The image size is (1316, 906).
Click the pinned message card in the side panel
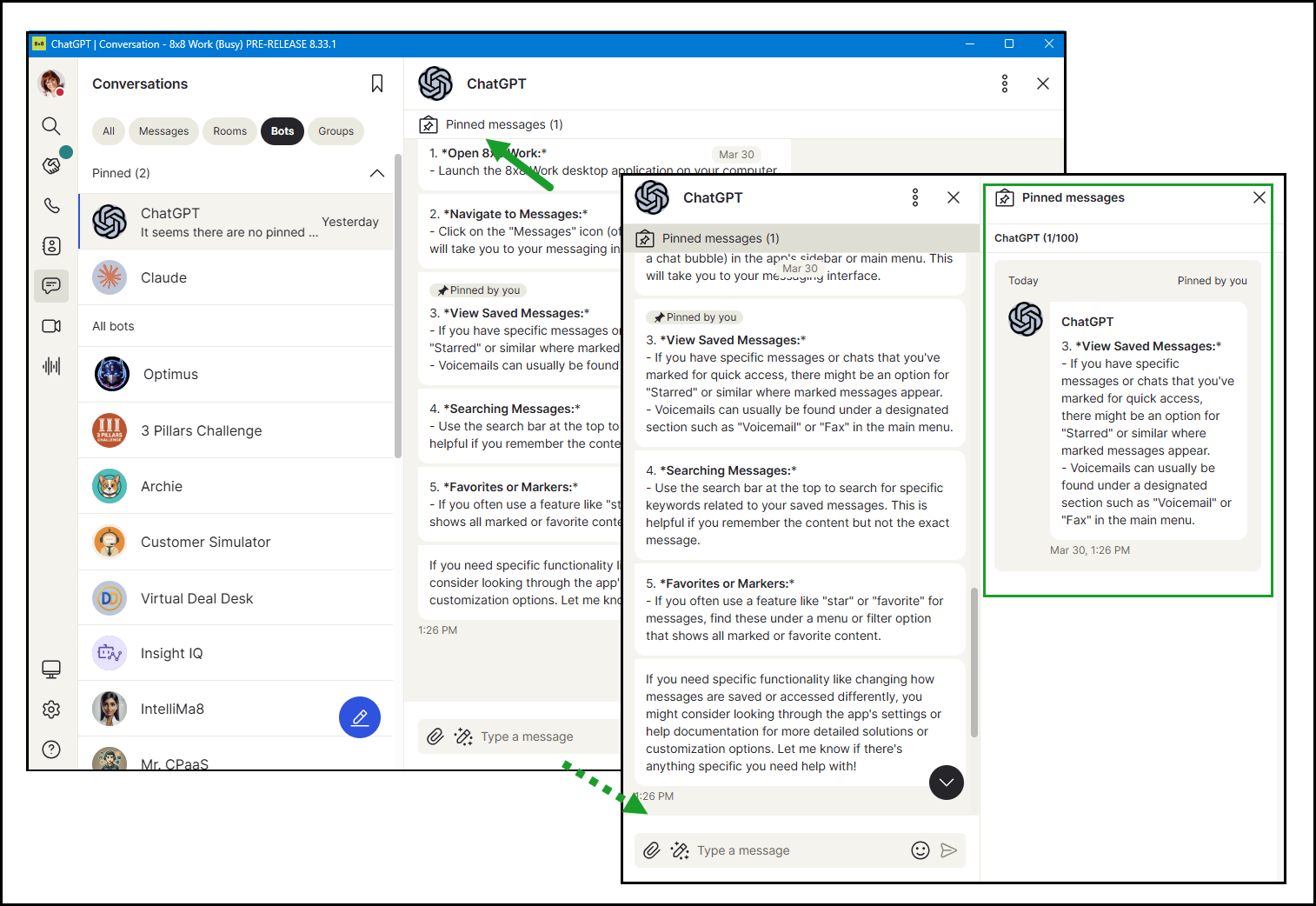pyautogui.click(x=1127, y=416)
